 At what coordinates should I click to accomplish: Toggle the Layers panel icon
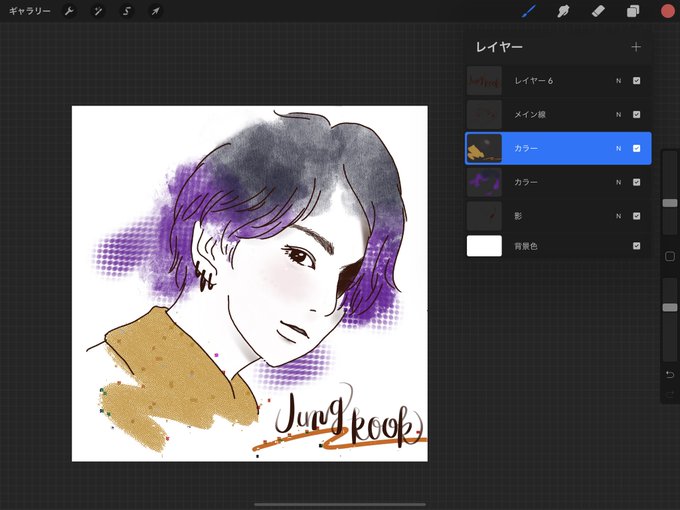coord(633,11)
